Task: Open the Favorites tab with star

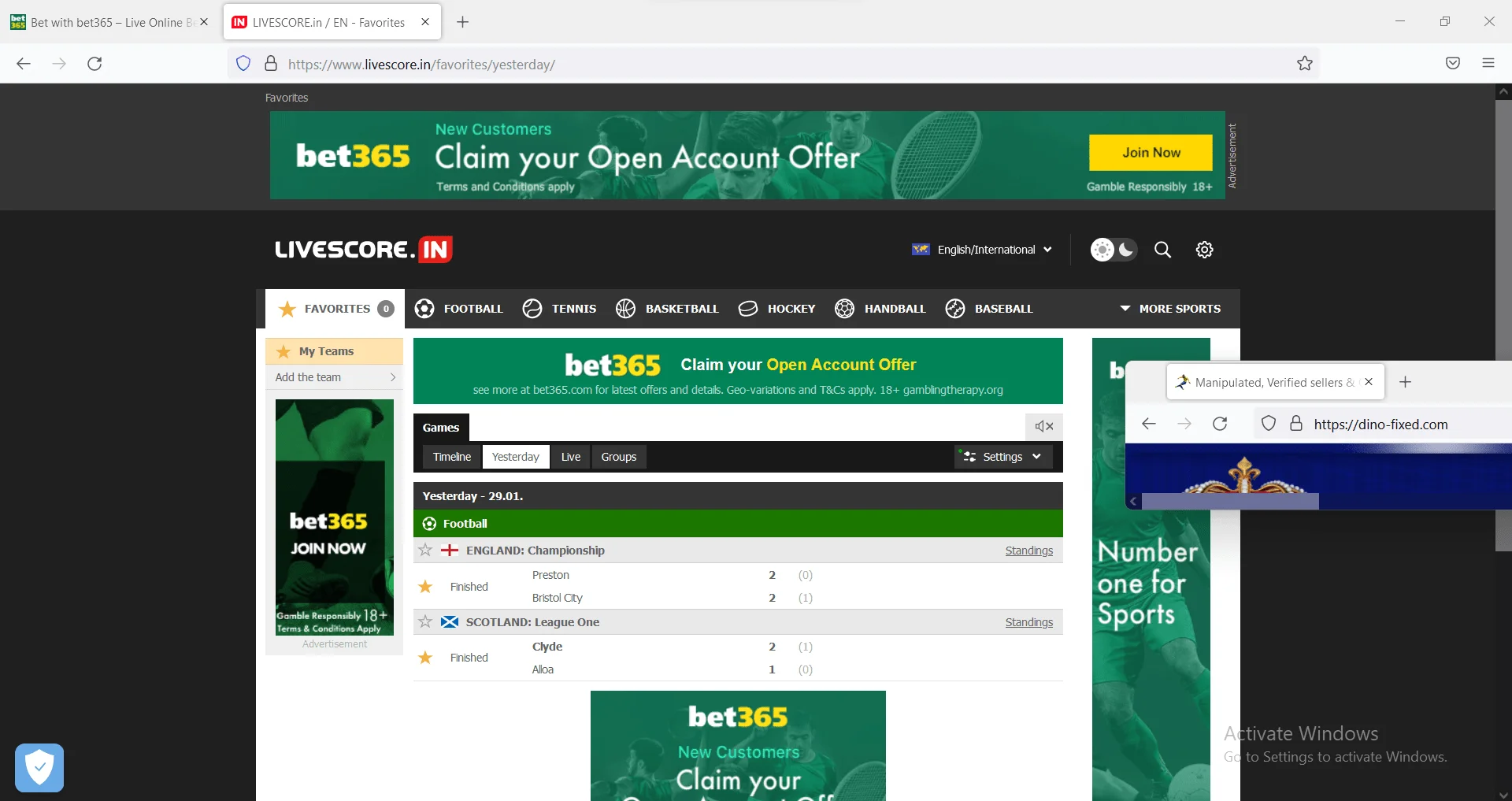Action: pyautogui.click(x=335, y=309)
